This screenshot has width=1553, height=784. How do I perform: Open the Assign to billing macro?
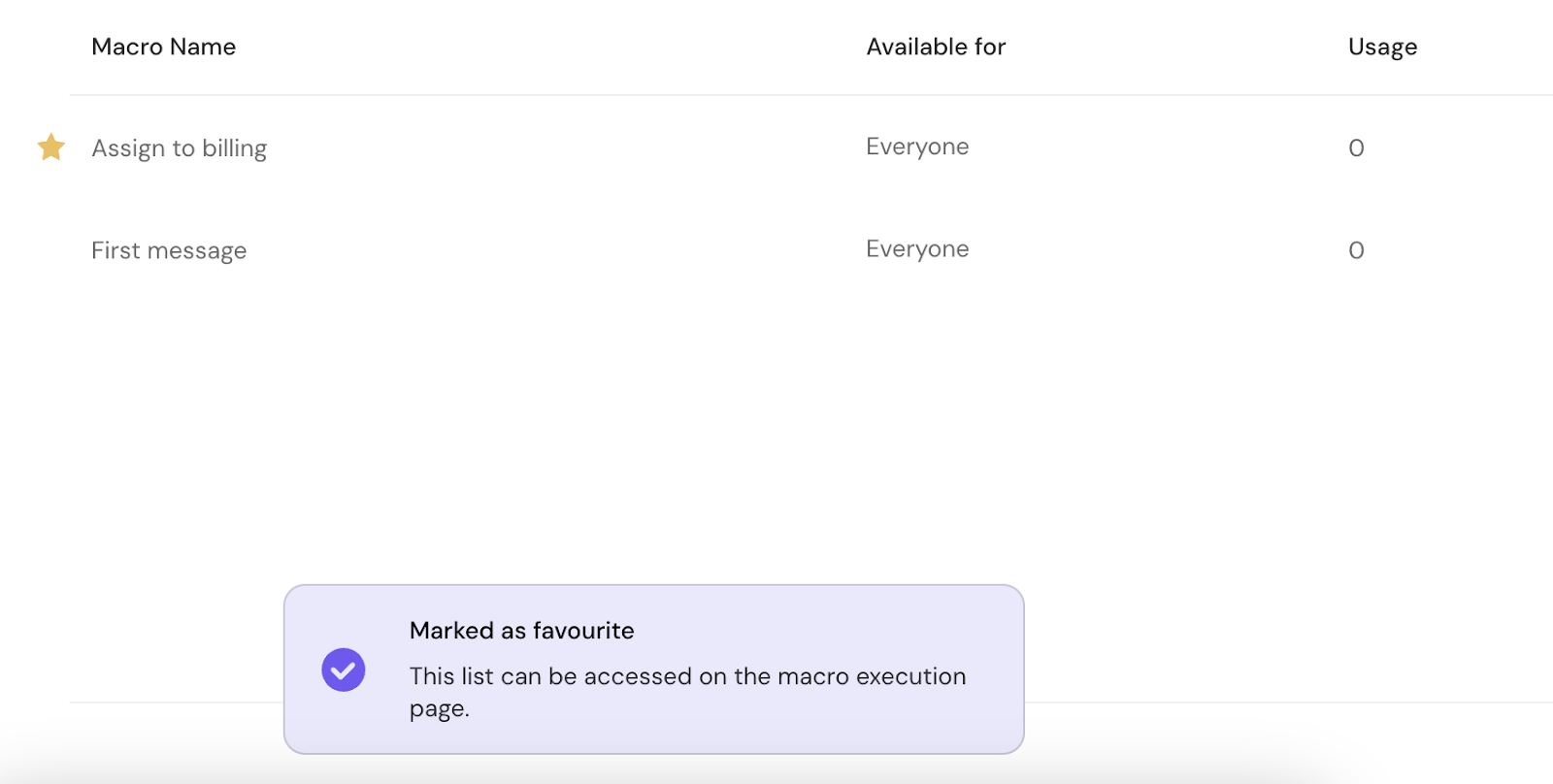click(179, 148)
